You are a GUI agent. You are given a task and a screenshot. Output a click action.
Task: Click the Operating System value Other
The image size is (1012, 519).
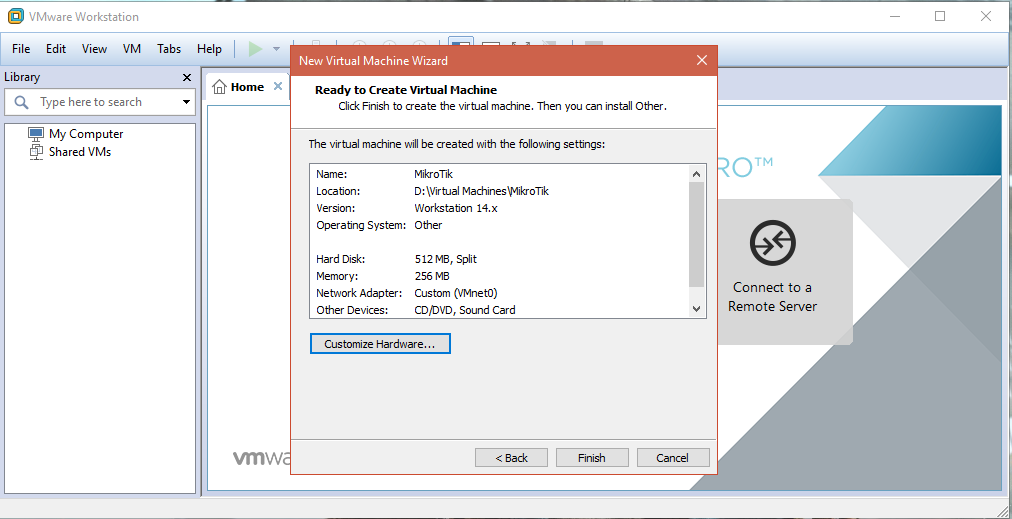click(428, 225)
